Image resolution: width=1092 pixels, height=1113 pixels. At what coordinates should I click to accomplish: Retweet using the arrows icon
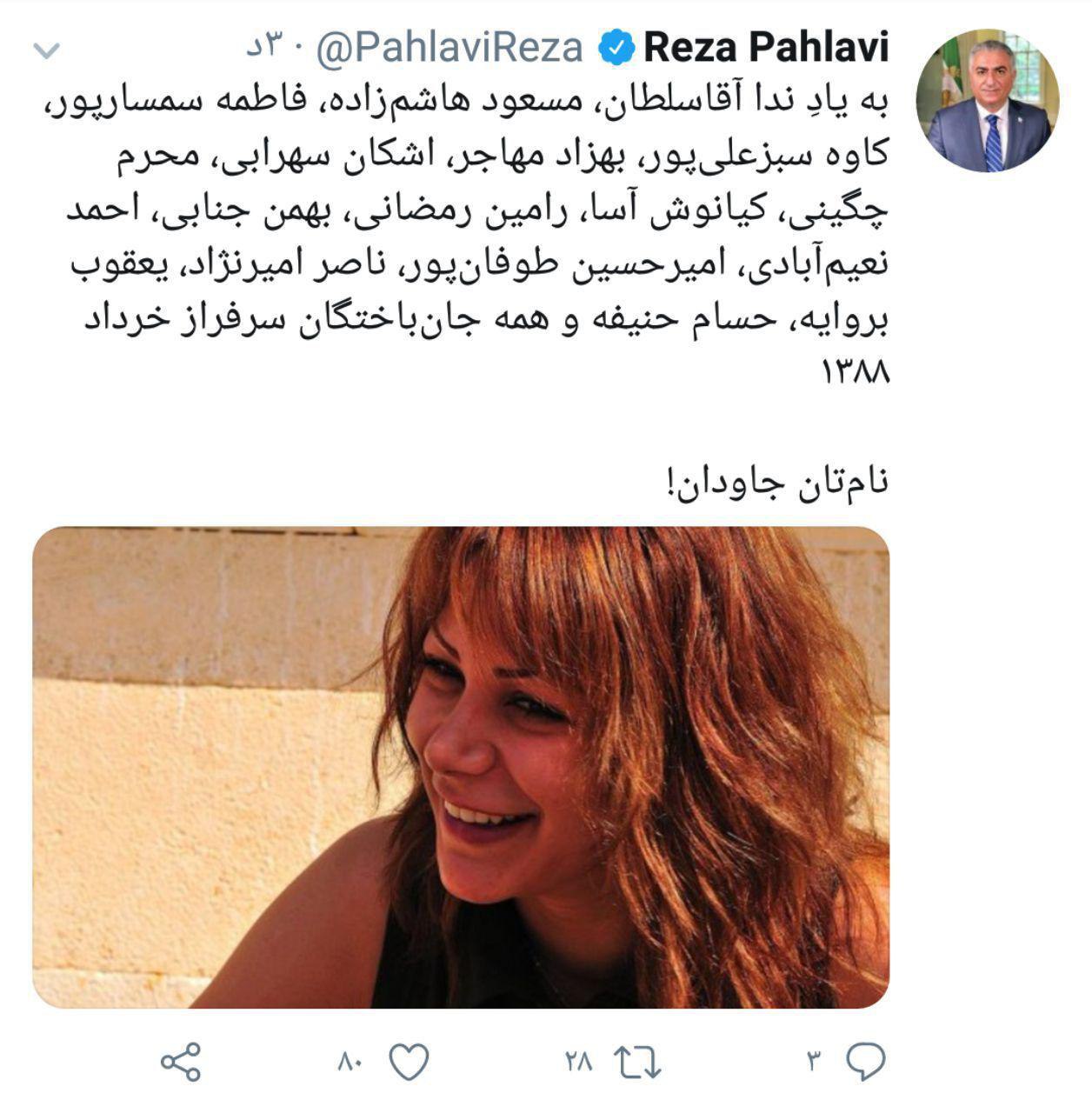(638, 1062)
